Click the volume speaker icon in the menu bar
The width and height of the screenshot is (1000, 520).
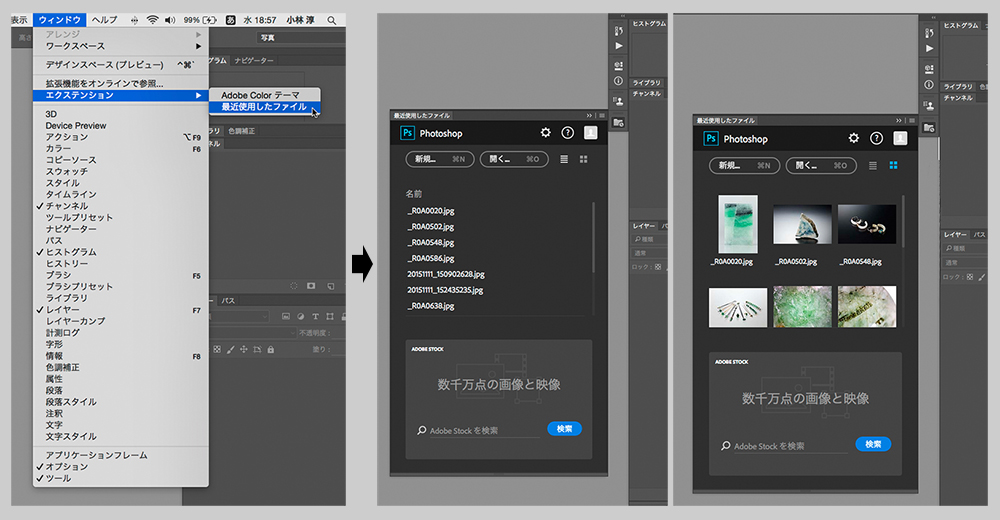[x=170, y=20]
